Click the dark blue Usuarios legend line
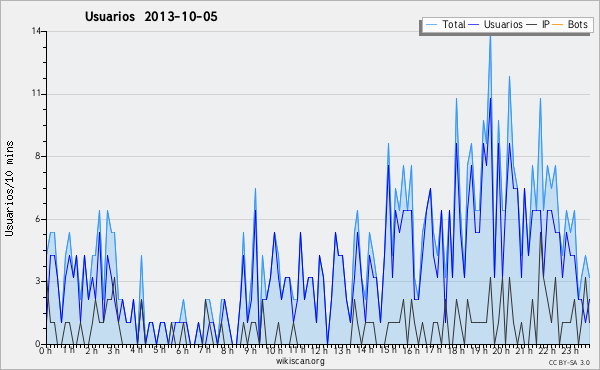This screenshot has height=370, width=600. pos(474,25)
